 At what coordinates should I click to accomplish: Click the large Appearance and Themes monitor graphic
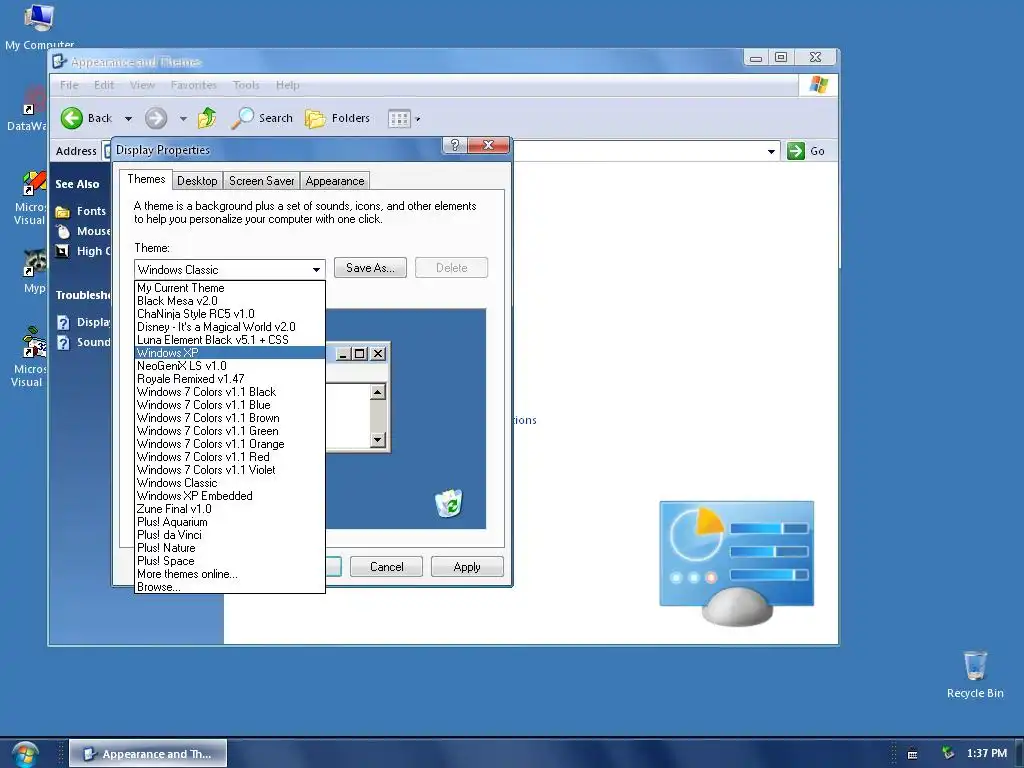click(x=737, y=562)
